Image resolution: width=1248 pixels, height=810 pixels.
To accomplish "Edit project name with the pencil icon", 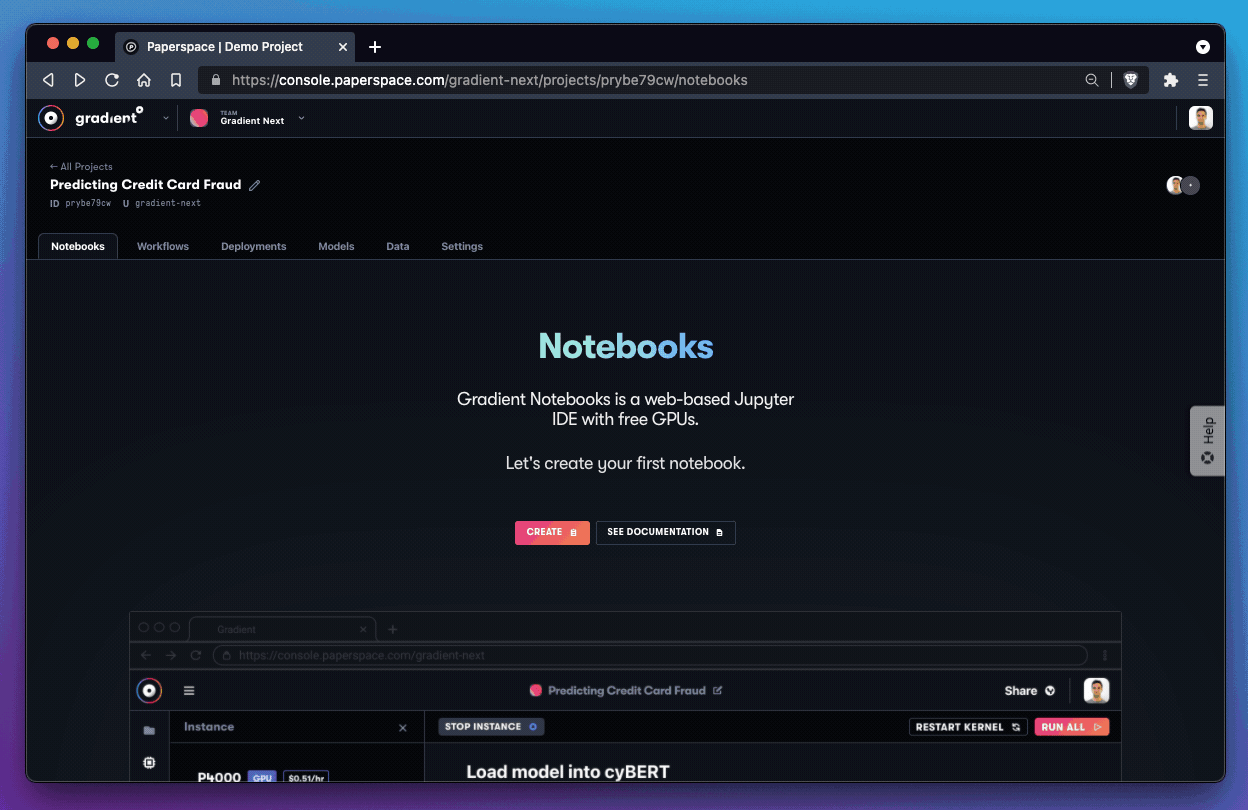I will click(255, 185).
